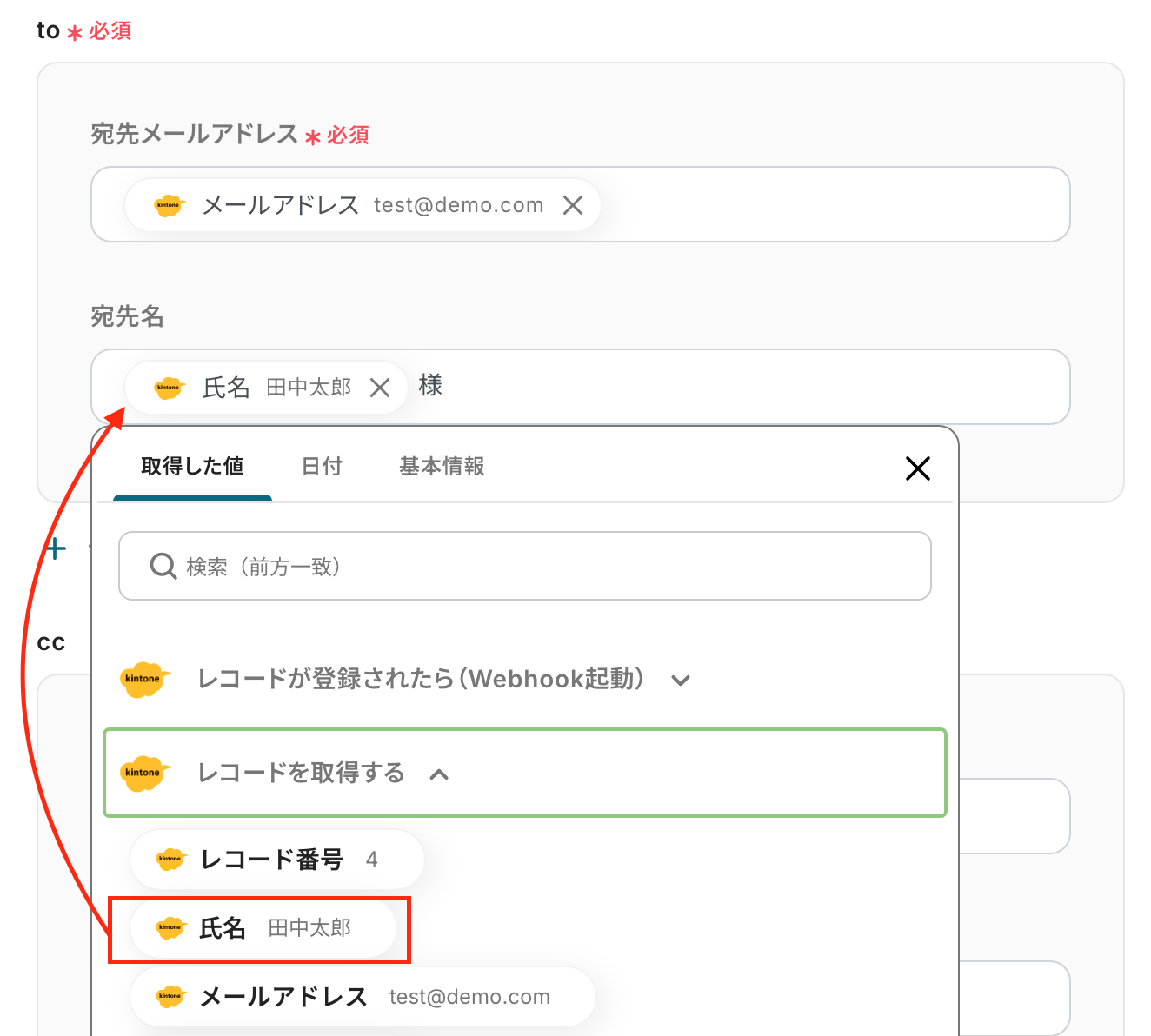
Task: Click kintone icon beside レコードを取得する
Action: [x=144, y=773]
